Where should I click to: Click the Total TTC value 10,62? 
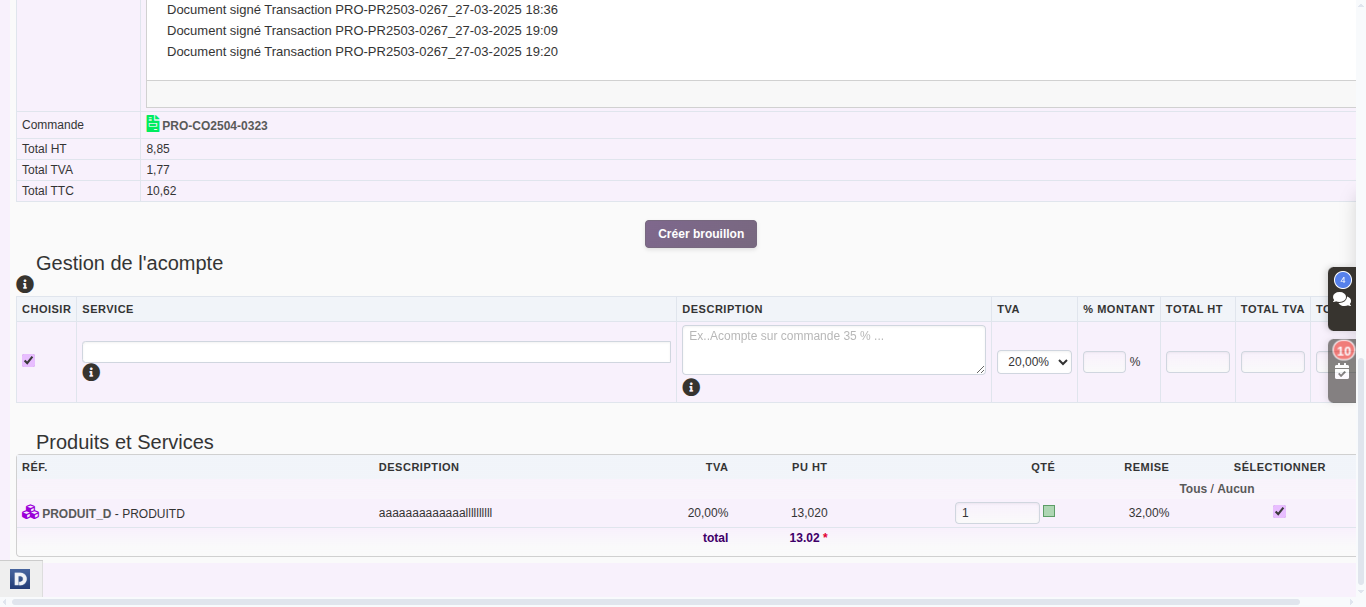point(161,191)
